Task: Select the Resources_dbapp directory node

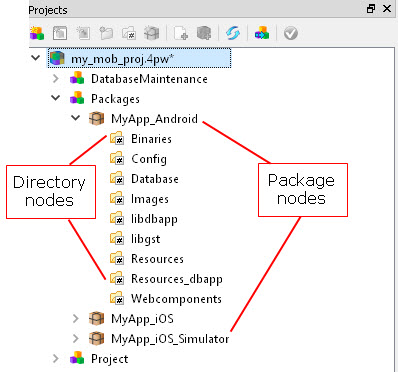Action: click(177, 279)
